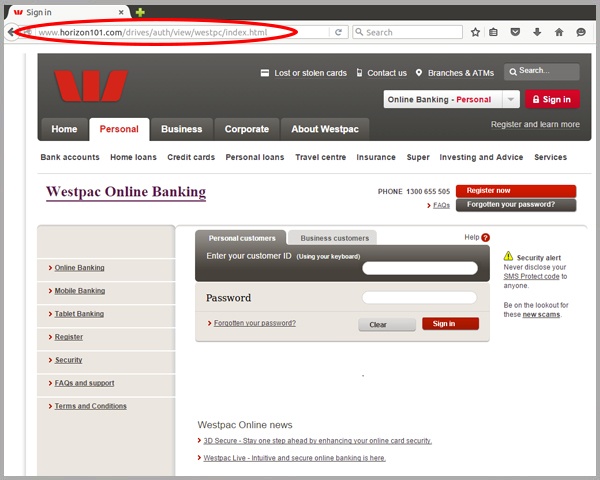The width and height of the screenshot is (600, 480).
Task: Go to browser home page icon
Action: (x=559, y=32)
